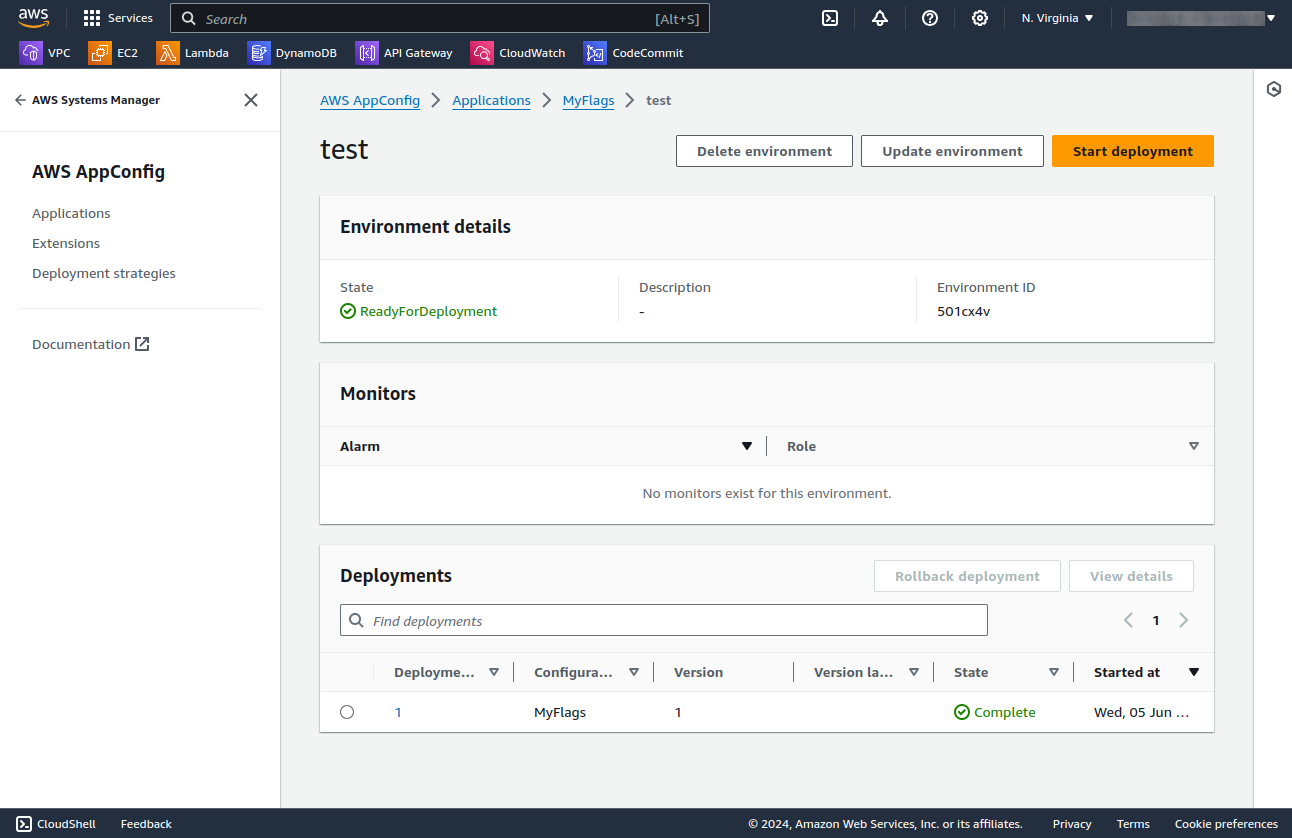Image resolution: width=1292 pixels, height=838 pixels.
Task: Click the Rollback deployment button
Action: click(x=967, y=576)
